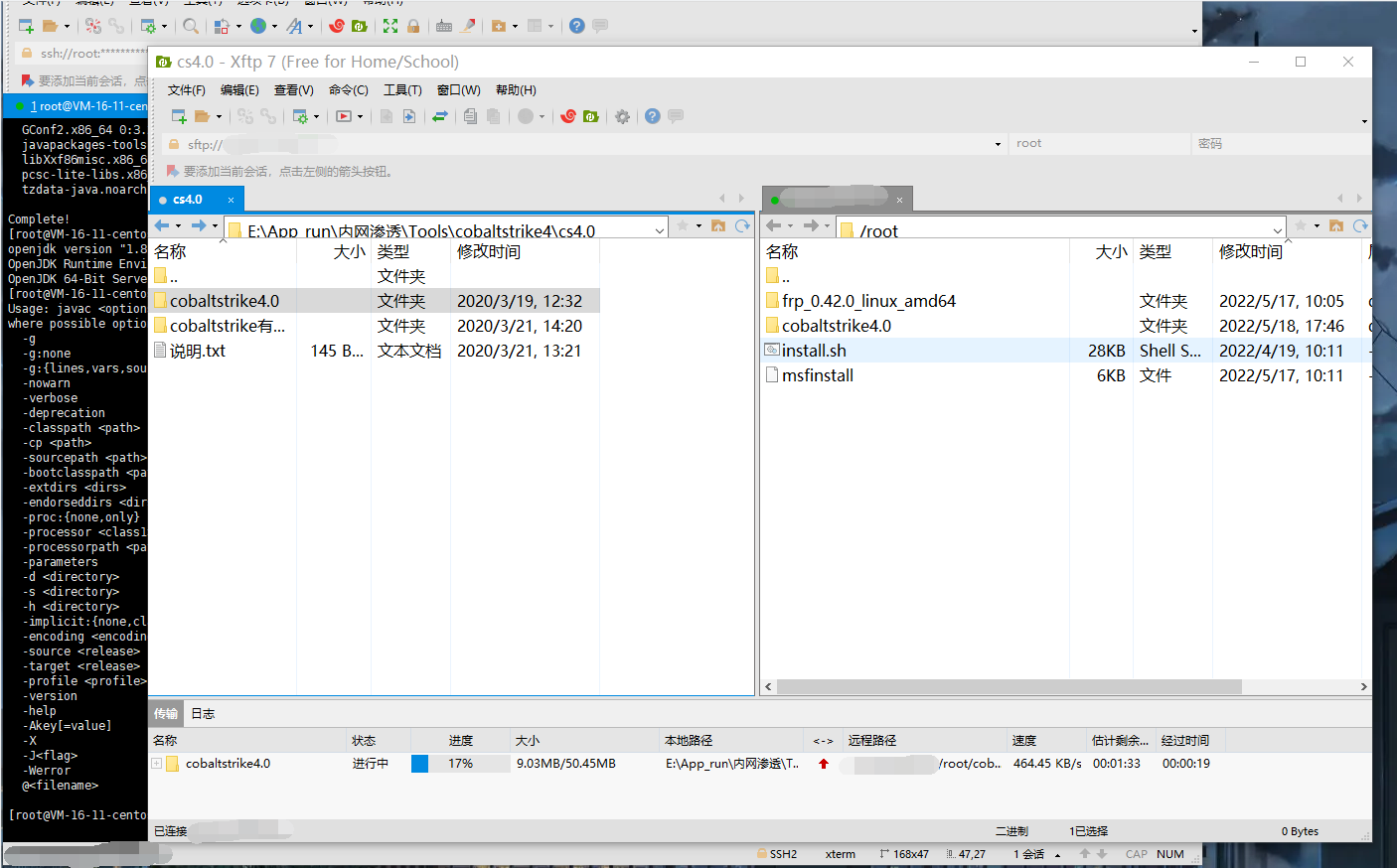
Task: Open dropdown arrow next to Open Session folder
Action: point(219,116)
